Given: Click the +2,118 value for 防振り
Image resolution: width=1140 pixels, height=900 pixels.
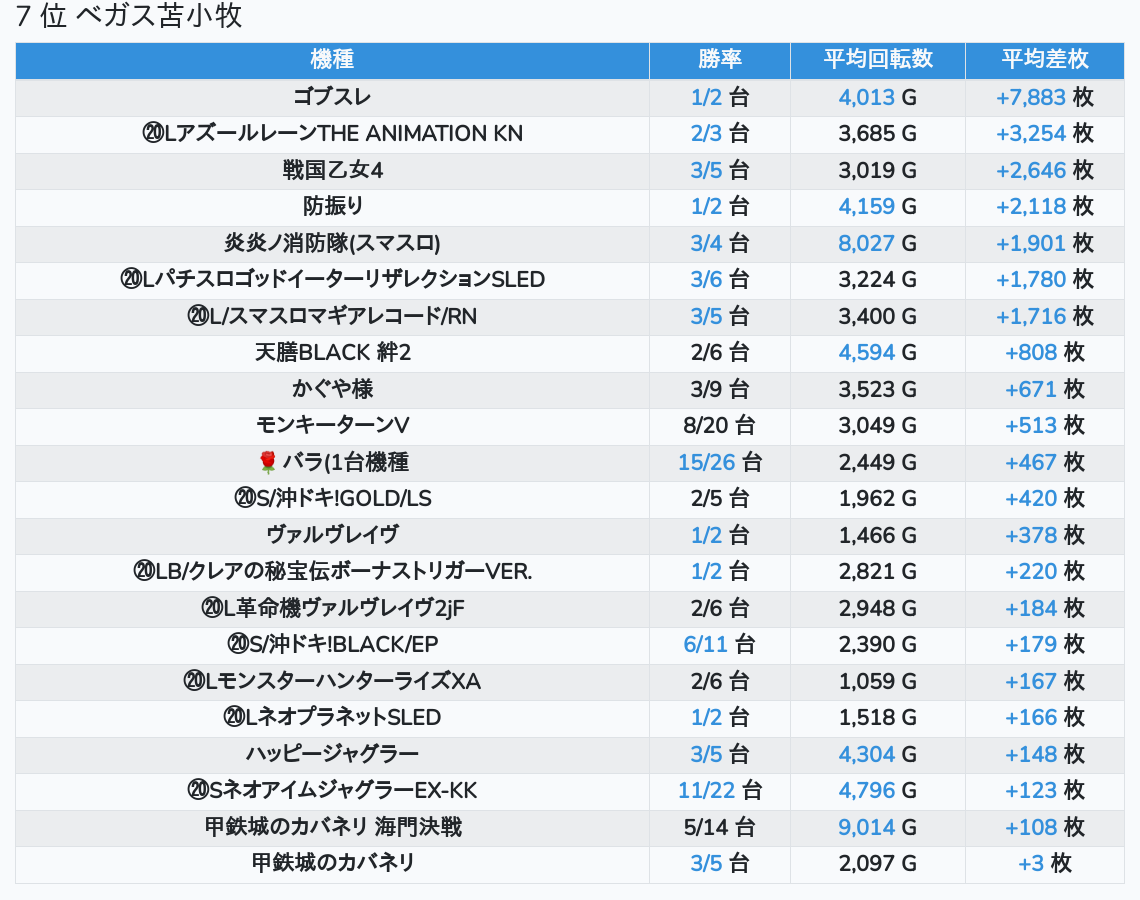Looking at the screenshot, I should pos(1030,207).
